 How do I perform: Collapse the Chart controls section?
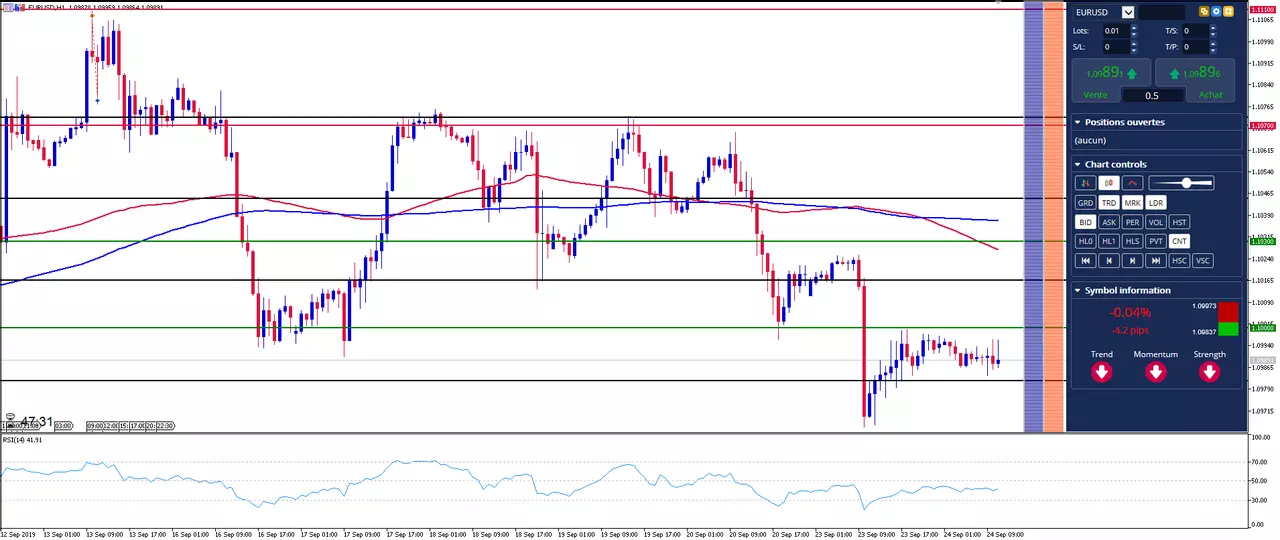[x=1078, y=164]
